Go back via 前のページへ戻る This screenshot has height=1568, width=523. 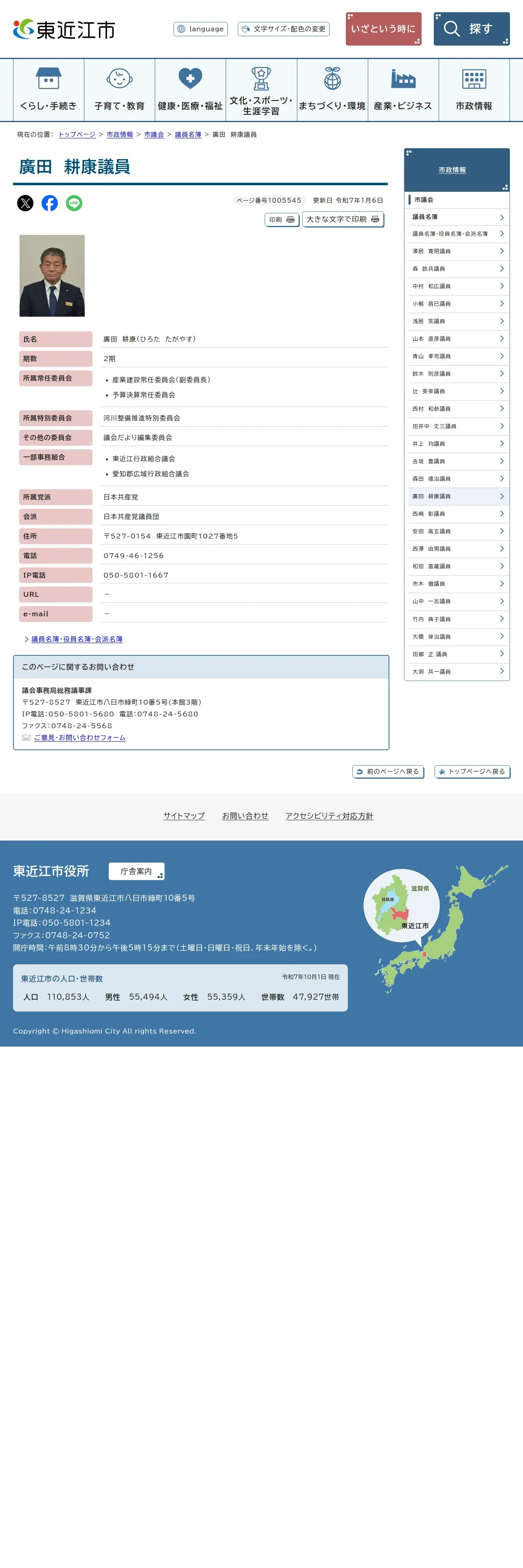click(389, 771)
